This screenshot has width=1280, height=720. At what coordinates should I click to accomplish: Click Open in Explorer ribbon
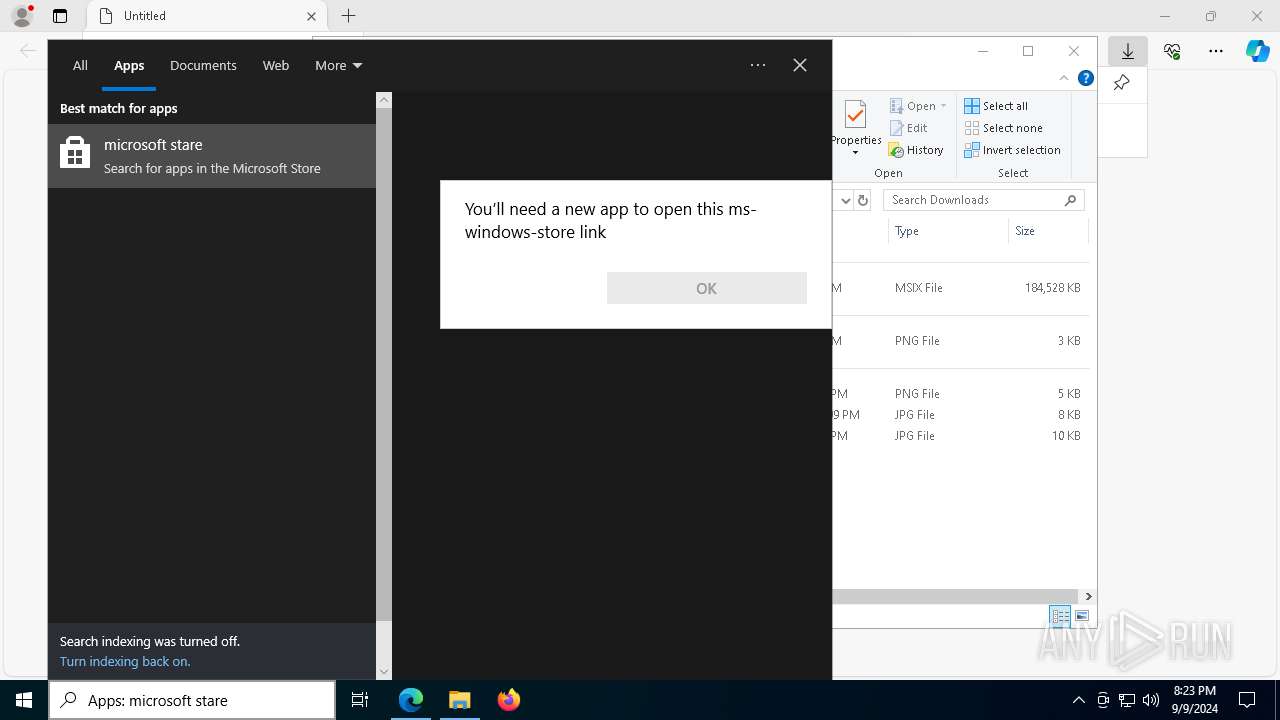[913, 106]
